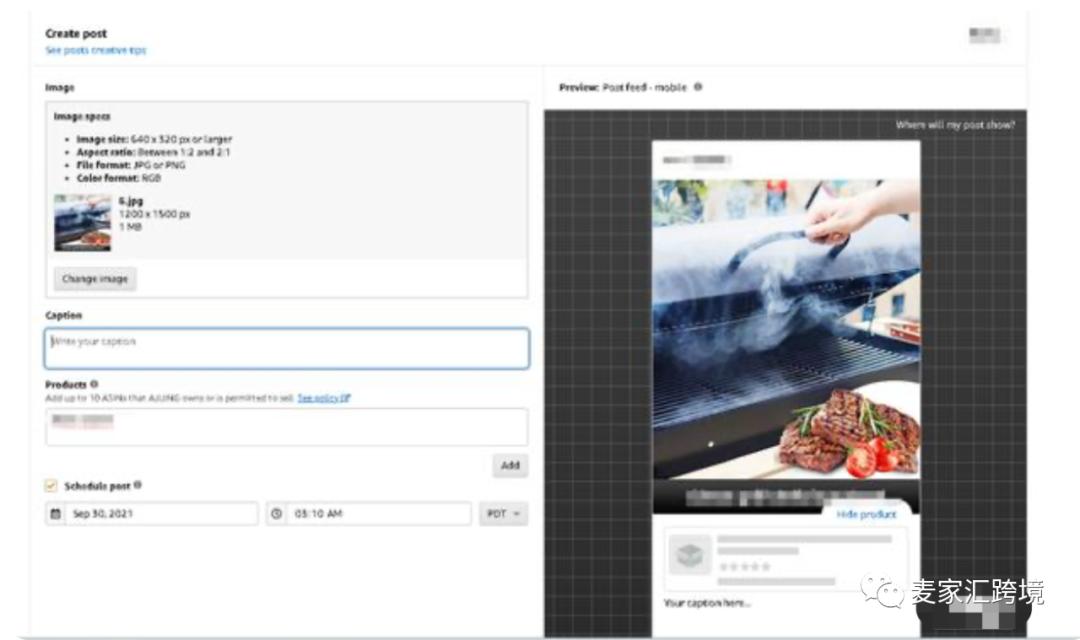
Task: Open the time field showing 05:10 AM
Action: click(x=378, y=514)
